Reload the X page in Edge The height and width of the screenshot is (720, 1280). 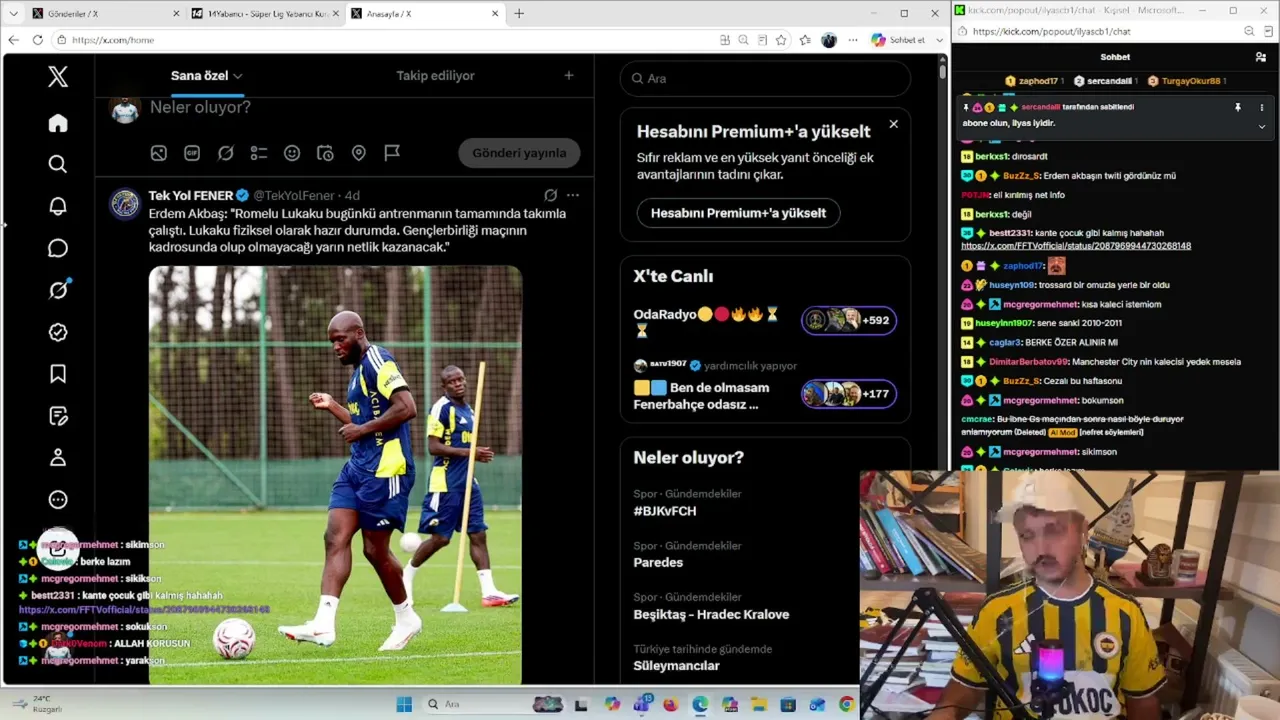[38, 40]
